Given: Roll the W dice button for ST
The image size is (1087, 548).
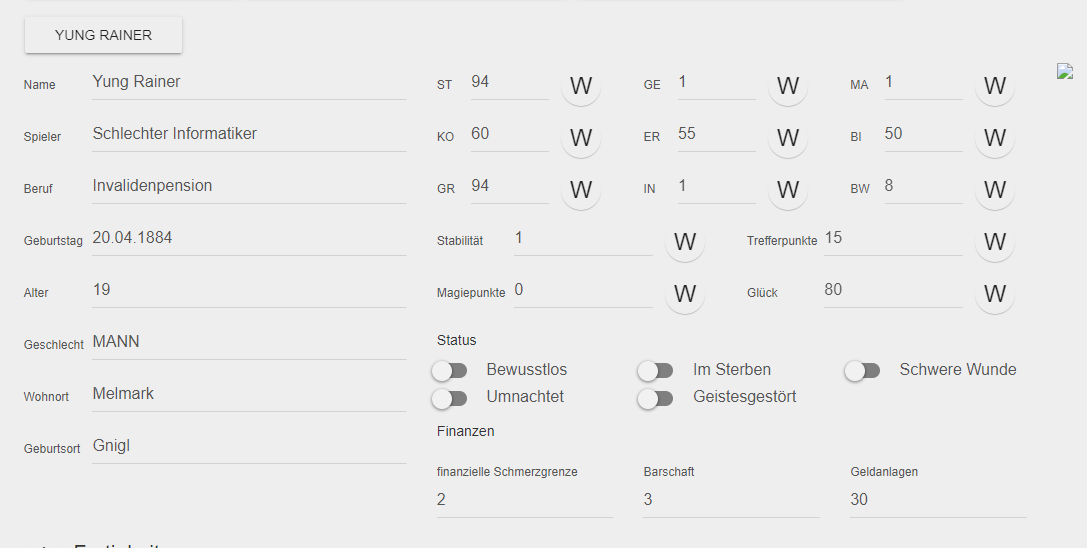Looking at the screenshot, I should click(x=580, y=86).
